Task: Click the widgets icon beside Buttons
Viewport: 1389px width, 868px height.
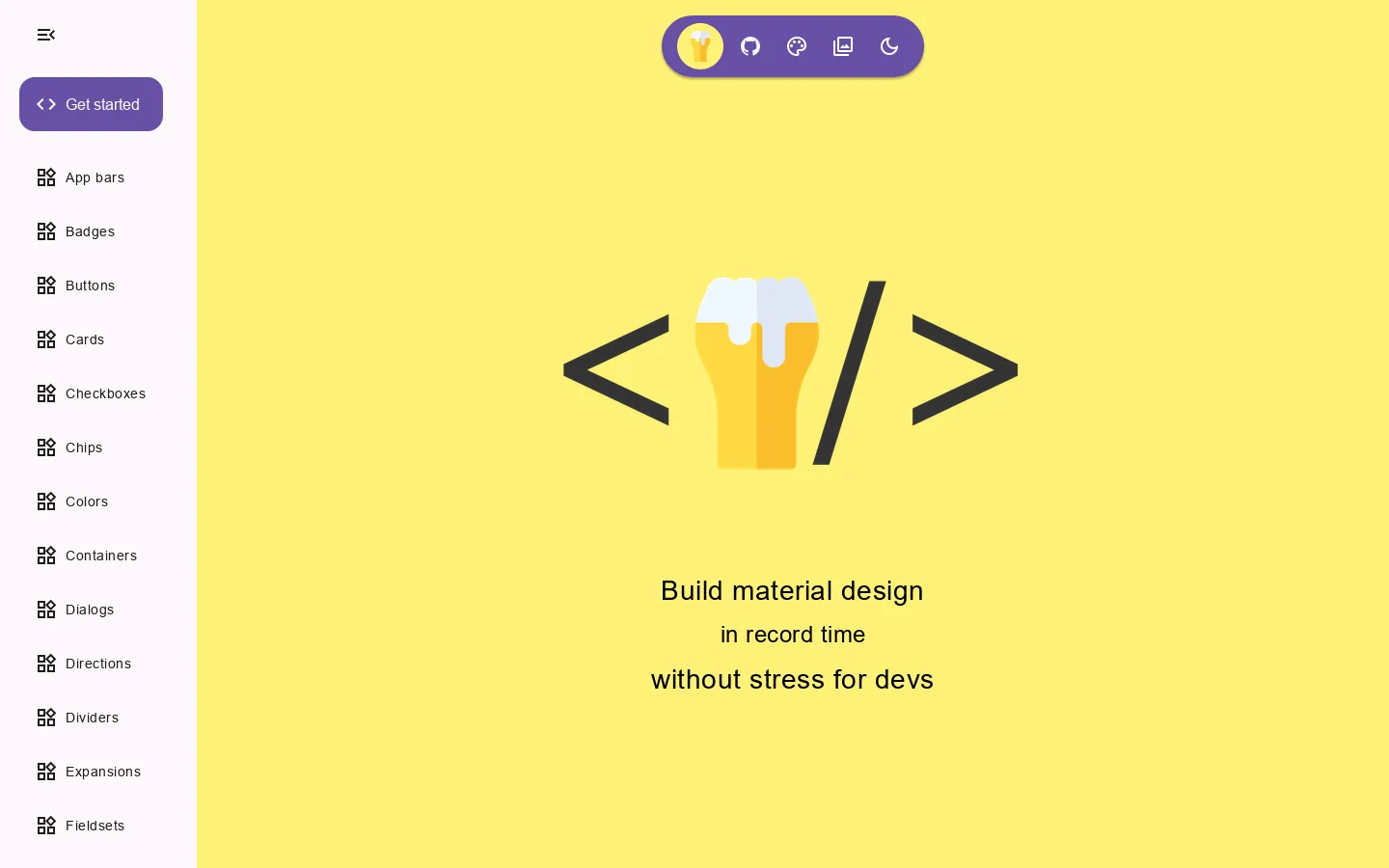Action: point(46,285)
